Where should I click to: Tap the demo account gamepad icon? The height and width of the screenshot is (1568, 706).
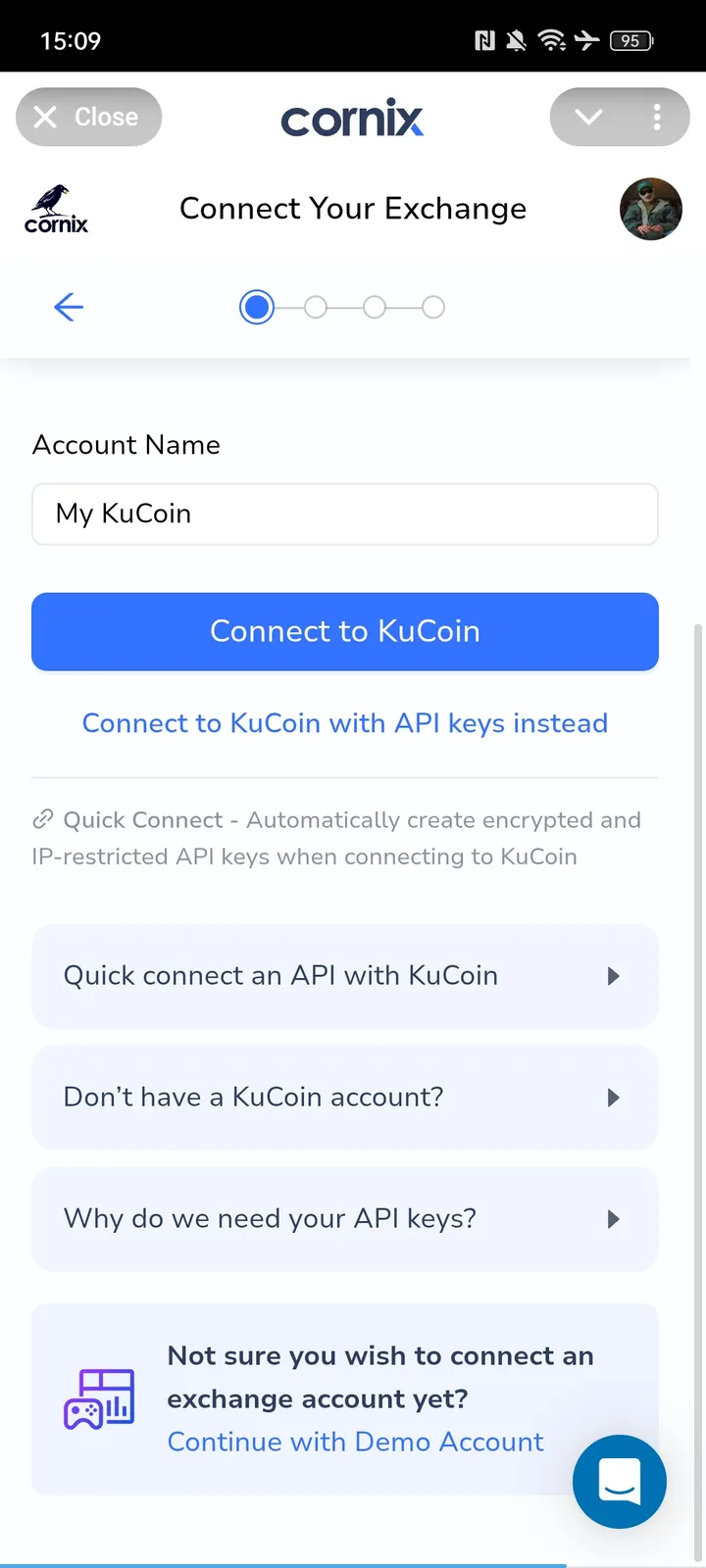coord(98,1399)
